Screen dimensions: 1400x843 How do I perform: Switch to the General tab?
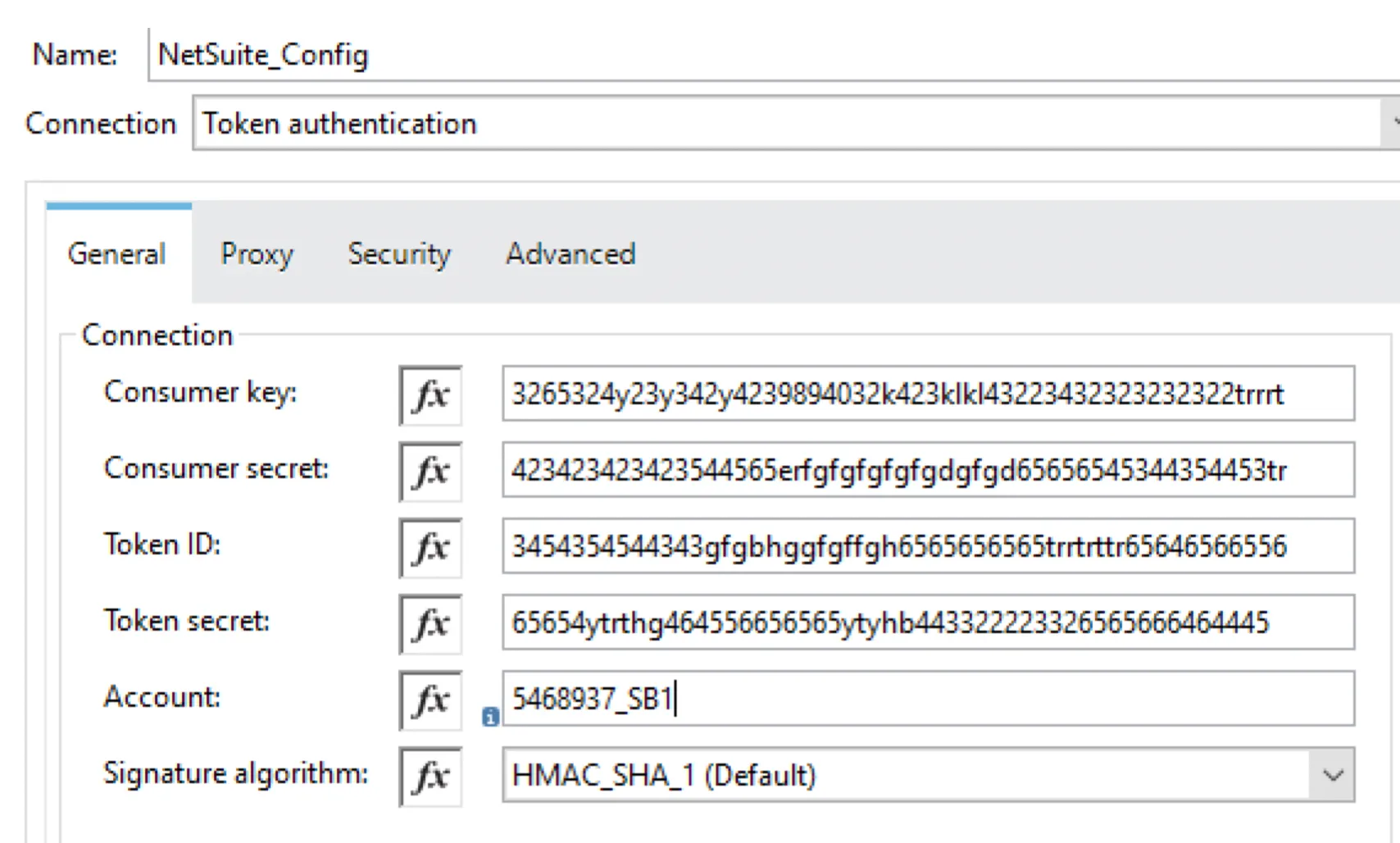point(117,254)
